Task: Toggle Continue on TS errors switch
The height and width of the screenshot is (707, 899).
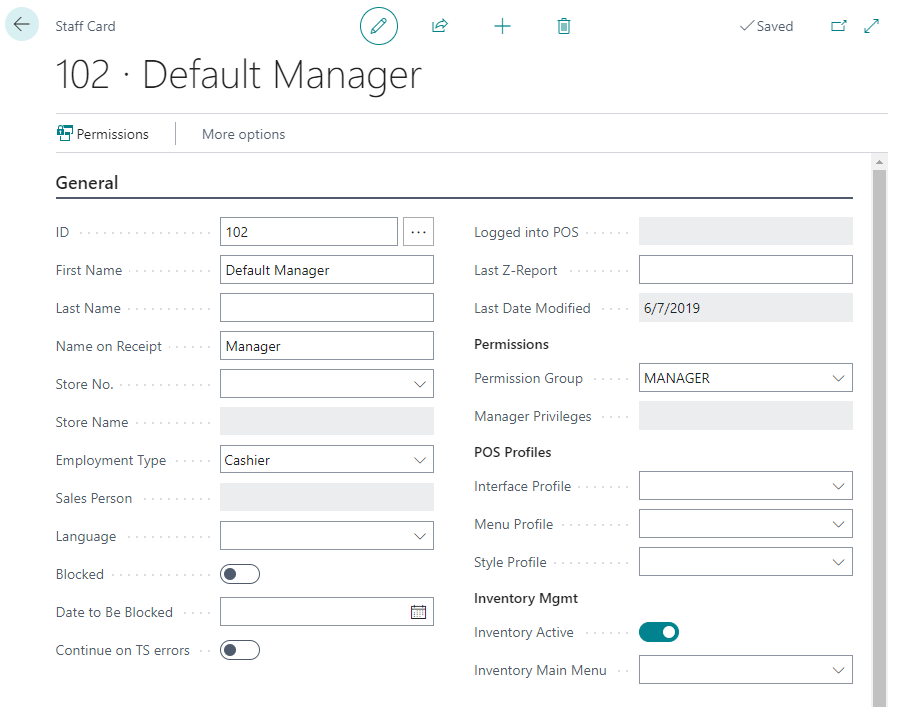Action: pos(239,650)
